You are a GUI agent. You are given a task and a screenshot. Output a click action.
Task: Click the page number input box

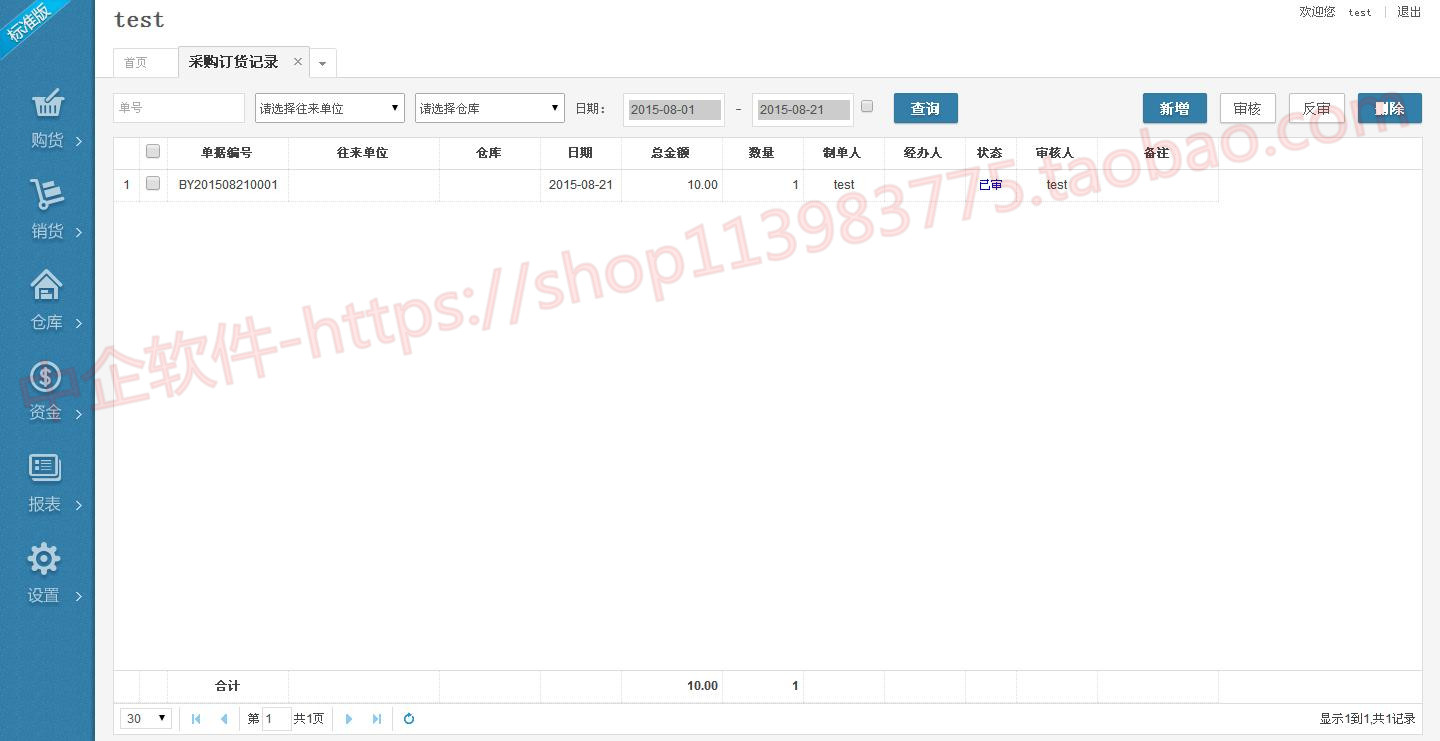277,718
